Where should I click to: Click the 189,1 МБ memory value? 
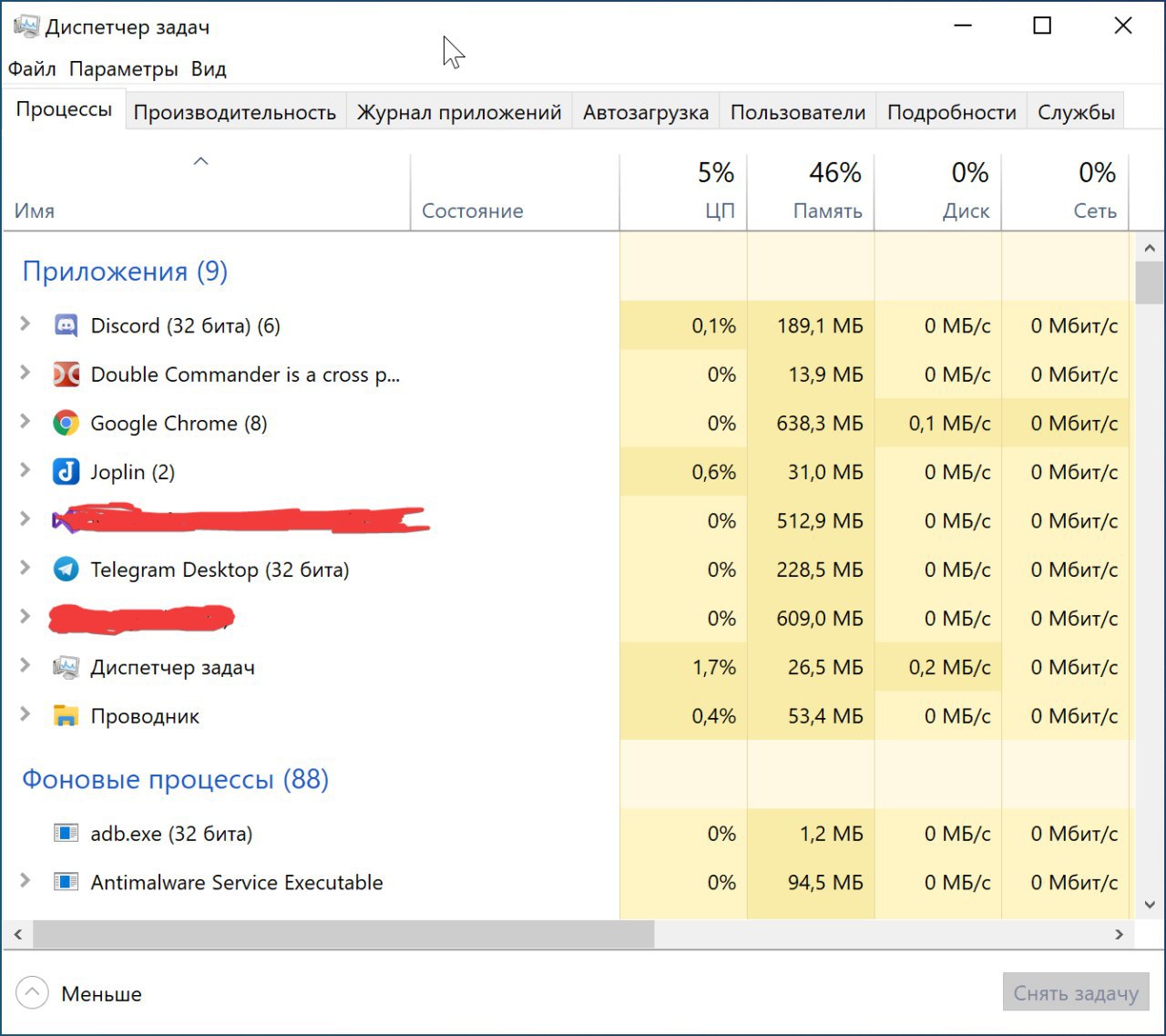click(x=820, y=326)
